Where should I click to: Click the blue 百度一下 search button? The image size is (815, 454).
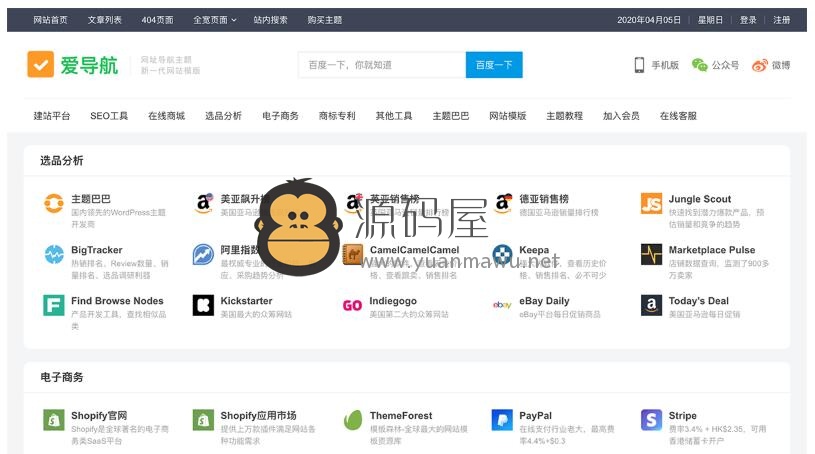tap(494, 65)
